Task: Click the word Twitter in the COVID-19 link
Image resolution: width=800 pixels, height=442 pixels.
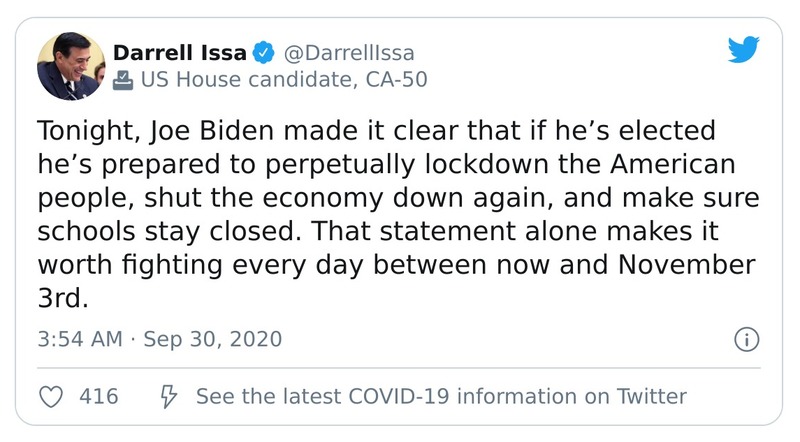Action: (650, 397)
